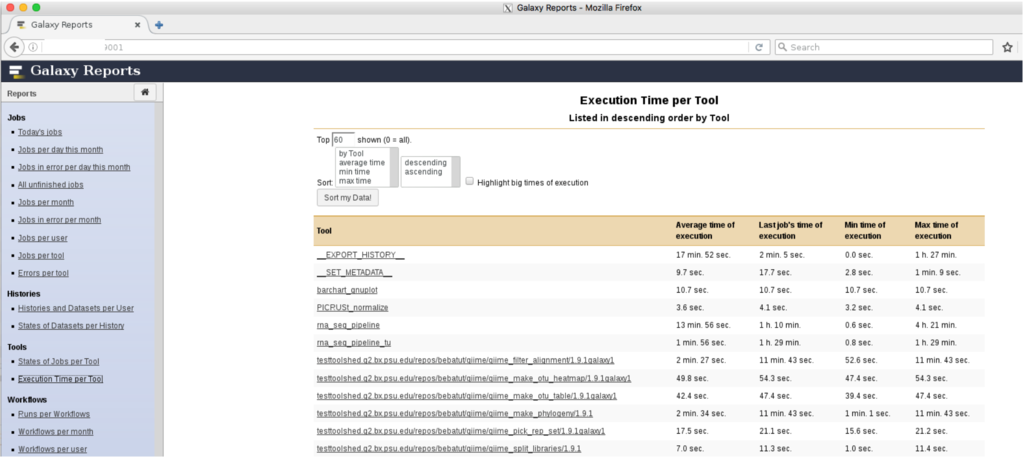The image size is (1023, 457).
Task: Open the qiime_make_otu_heatmap tool link
Action: point(474,379)
